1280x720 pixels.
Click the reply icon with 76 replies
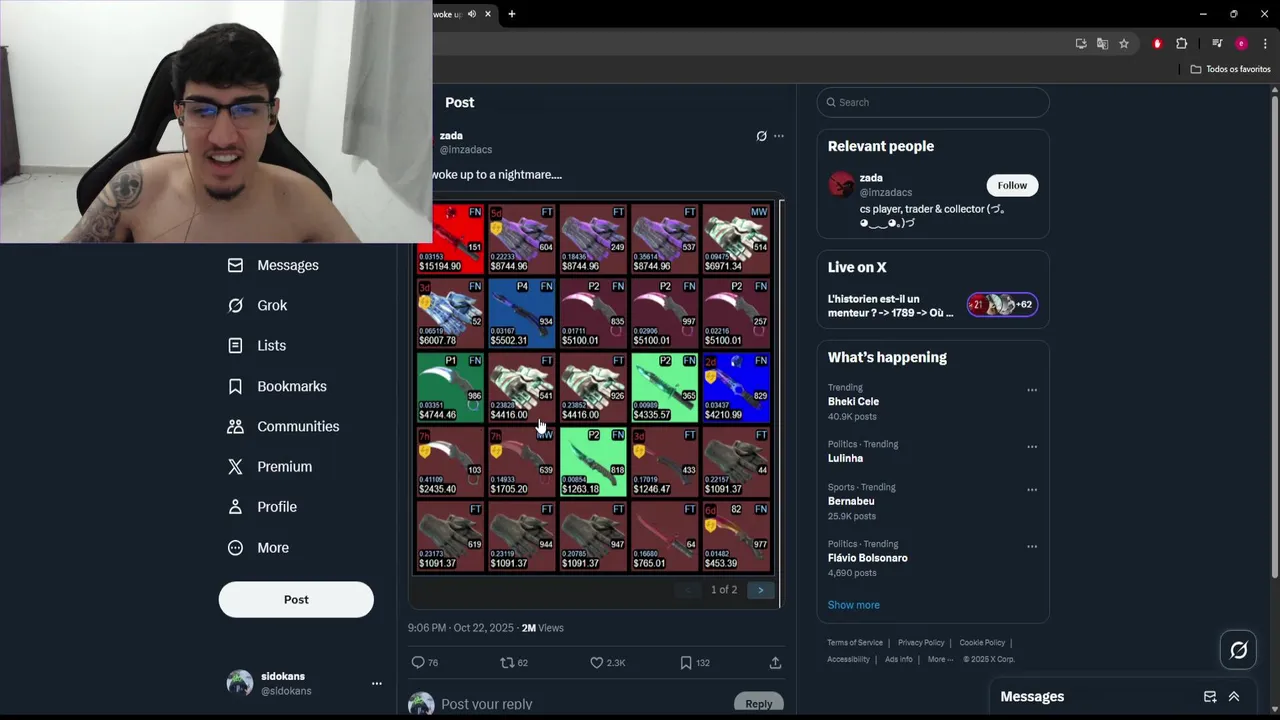425,662
